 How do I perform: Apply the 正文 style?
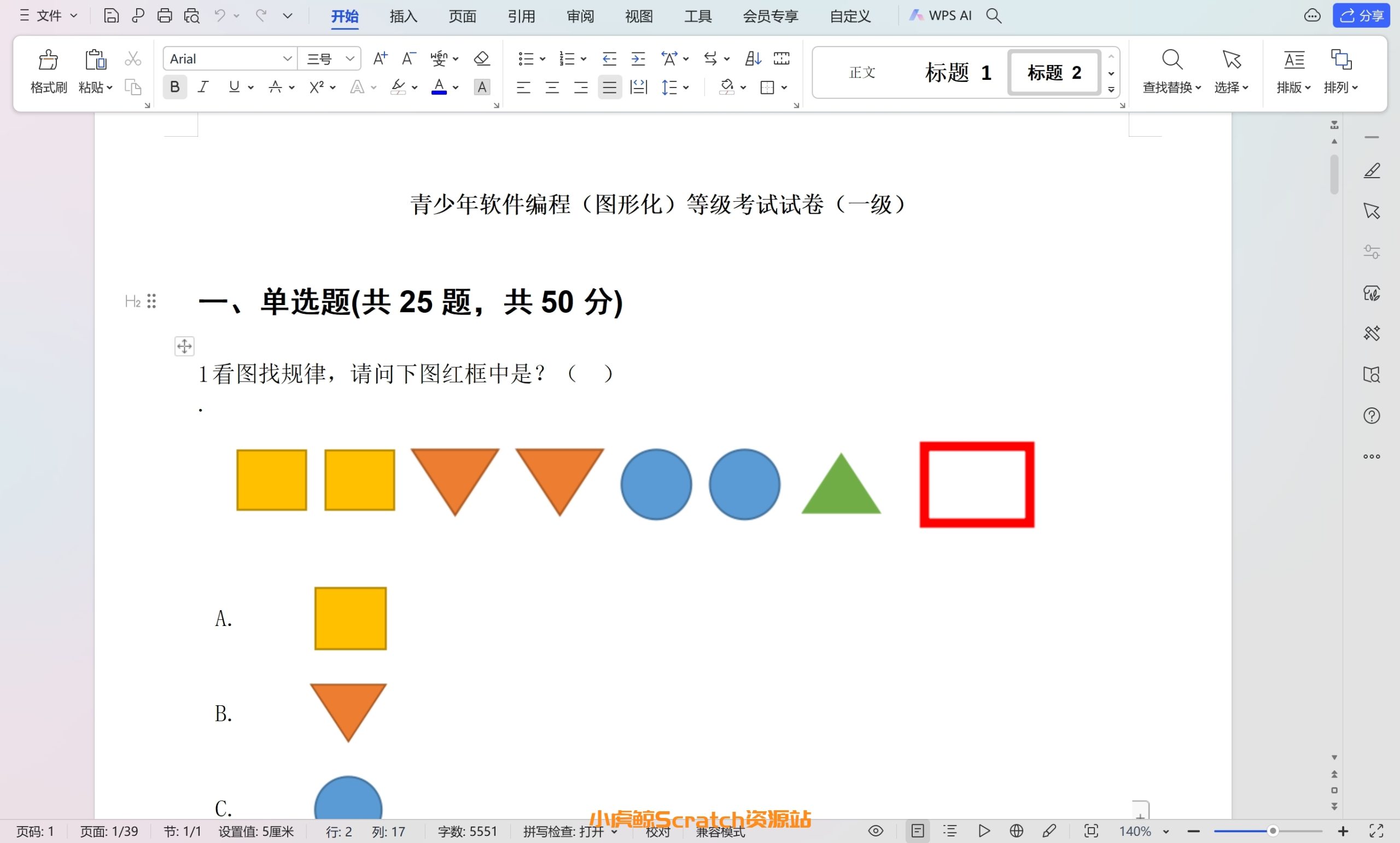[862, 73]
